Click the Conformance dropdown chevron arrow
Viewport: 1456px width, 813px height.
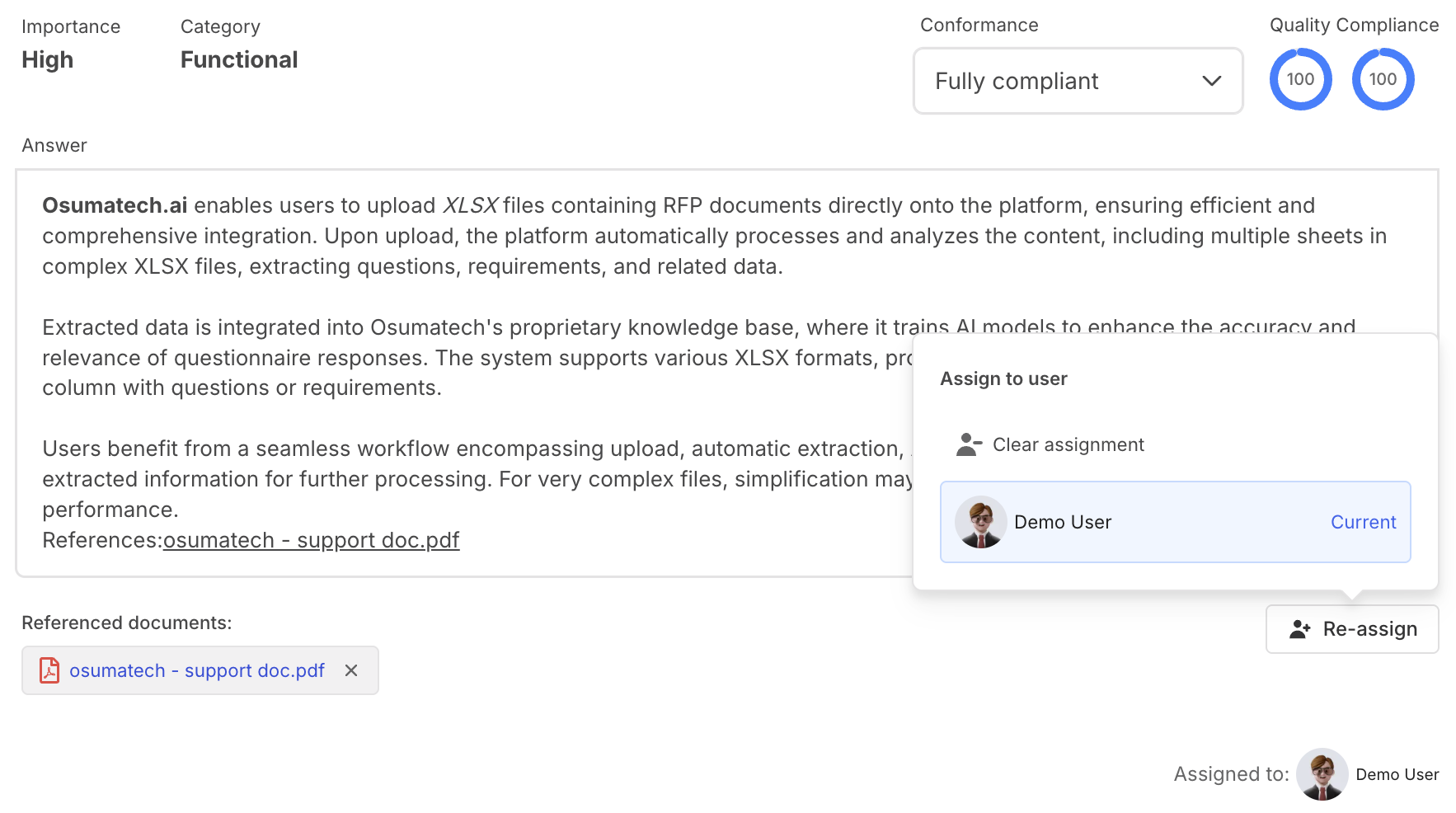point(1211,81)
